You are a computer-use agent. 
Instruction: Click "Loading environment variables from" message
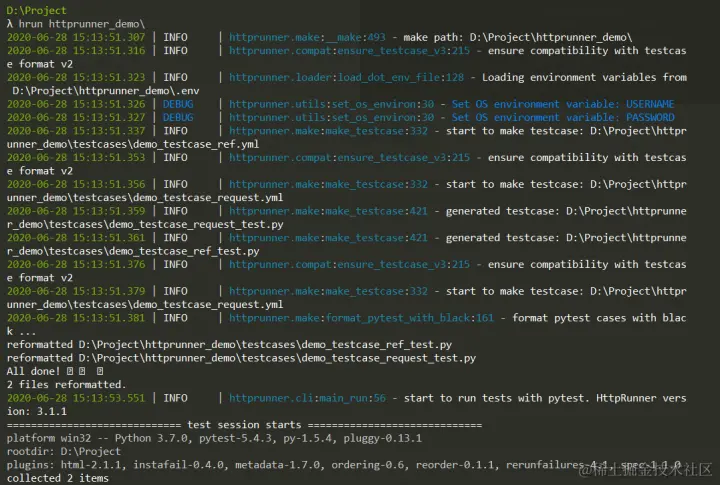(584, 77)
